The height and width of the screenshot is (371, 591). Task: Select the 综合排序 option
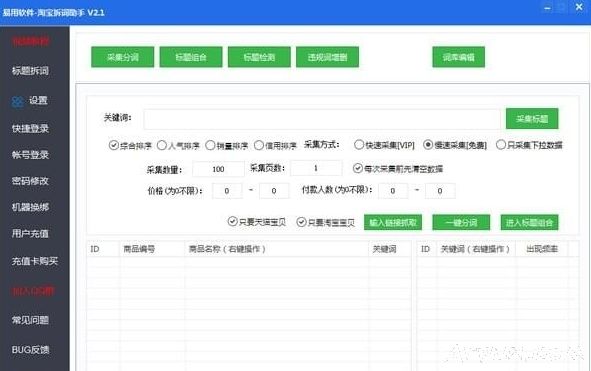(x=130, y=145)
